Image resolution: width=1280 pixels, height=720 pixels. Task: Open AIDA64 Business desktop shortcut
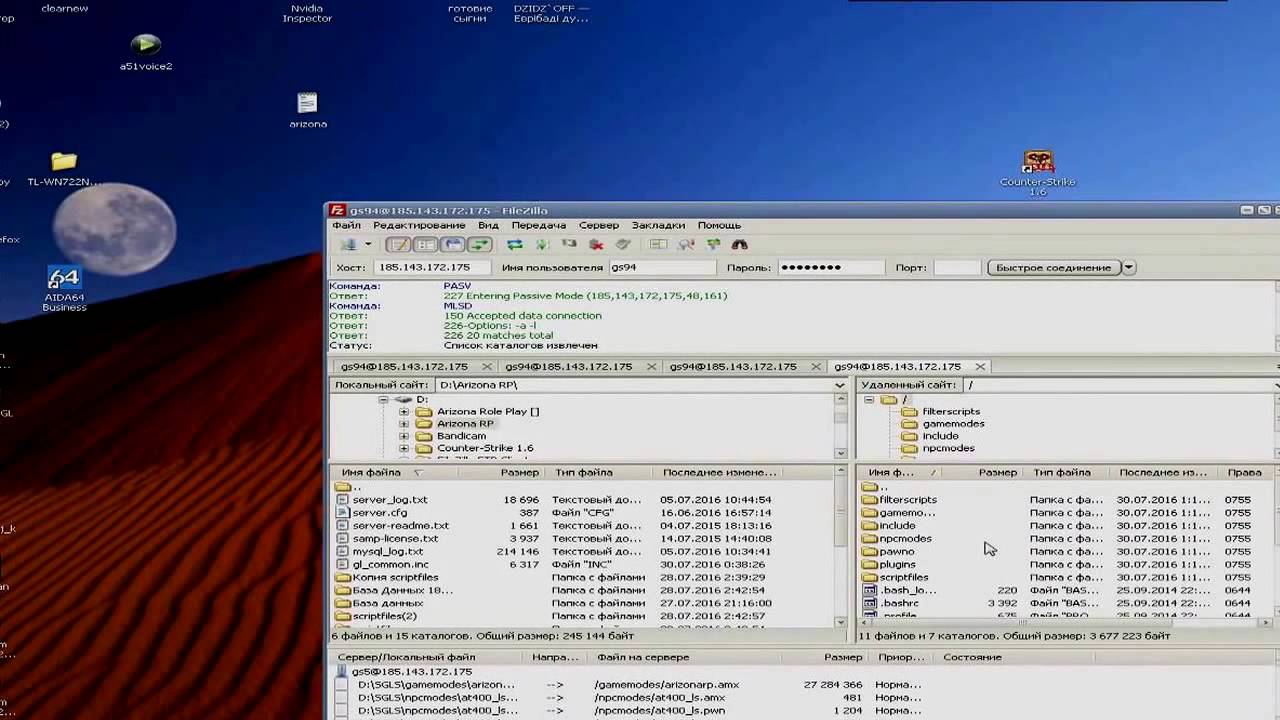click(x=64, y=290)
